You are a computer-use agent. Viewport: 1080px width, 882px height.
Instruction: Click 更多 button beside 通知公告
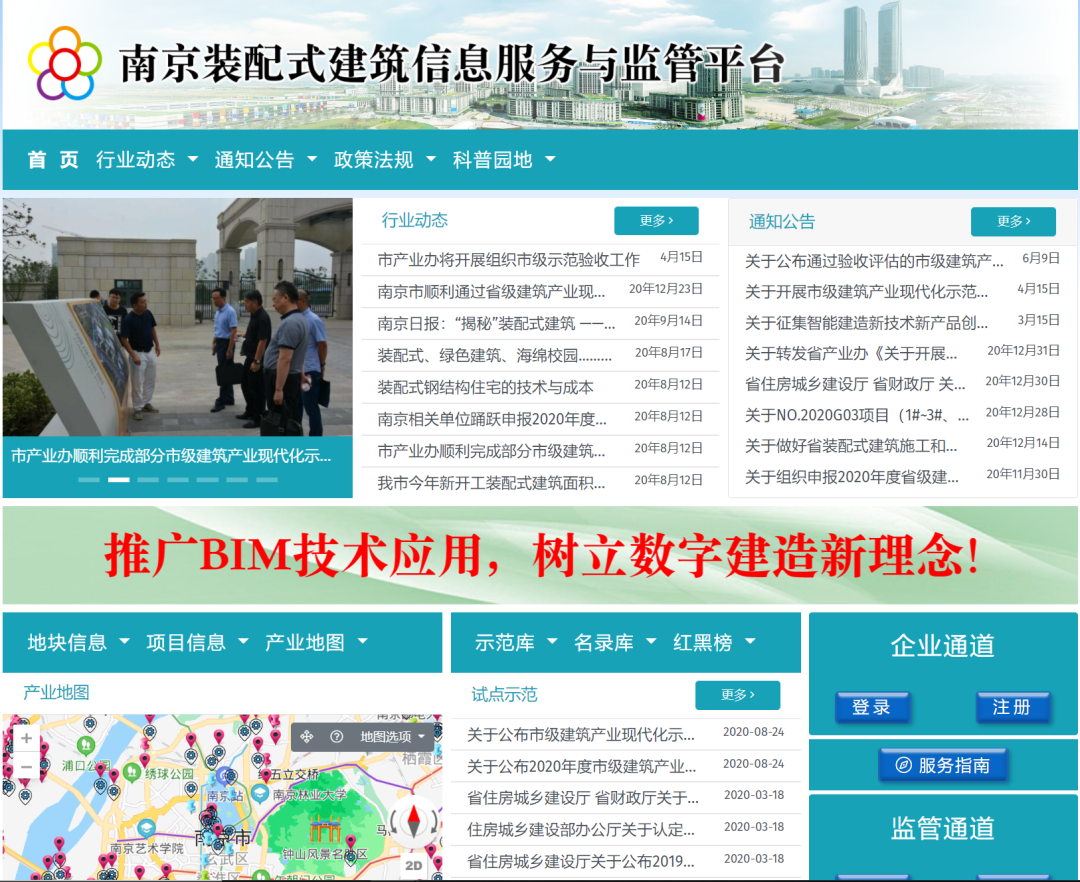pos(1013,221)
